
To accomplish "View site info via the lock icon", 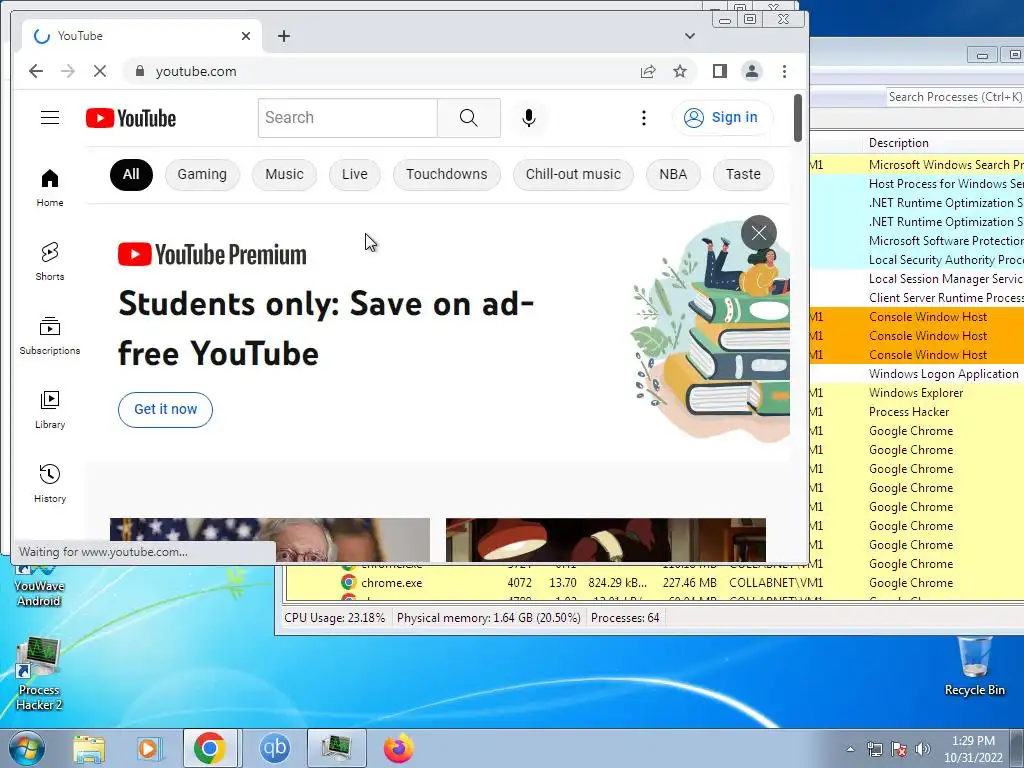I will tap(139, 71).
